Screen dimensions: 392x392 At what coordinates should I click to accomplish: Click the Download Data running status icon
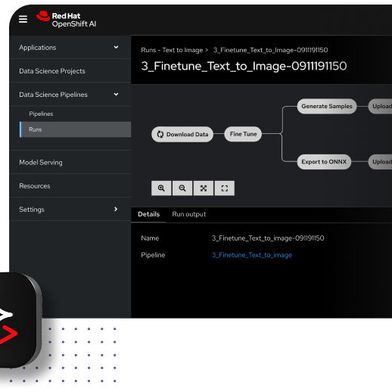(160, 134)
